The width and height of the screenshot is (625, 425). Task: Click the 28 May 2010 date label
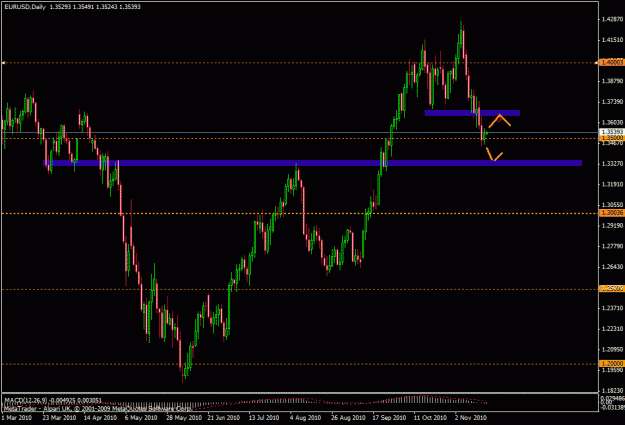click(184, 418)
